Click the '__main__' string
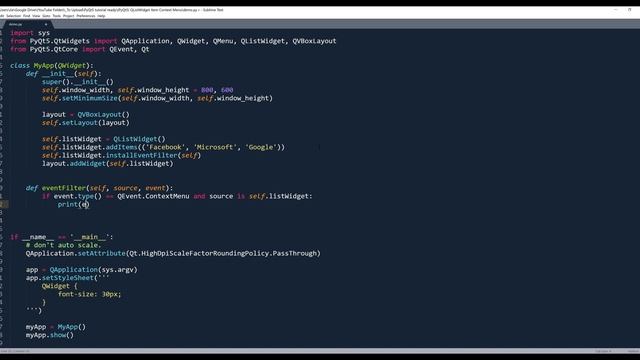 (90, 237)
